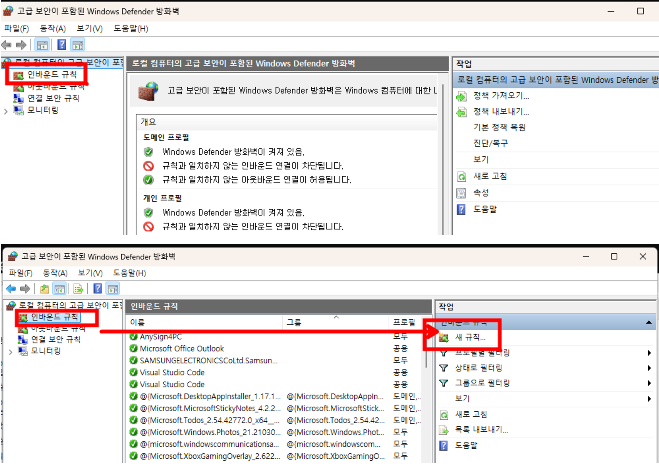The width and height of the screenshot is (659, 467).
Task: Select 연결 보안 규칙 in overview window tree
Action: pos(53,98)
